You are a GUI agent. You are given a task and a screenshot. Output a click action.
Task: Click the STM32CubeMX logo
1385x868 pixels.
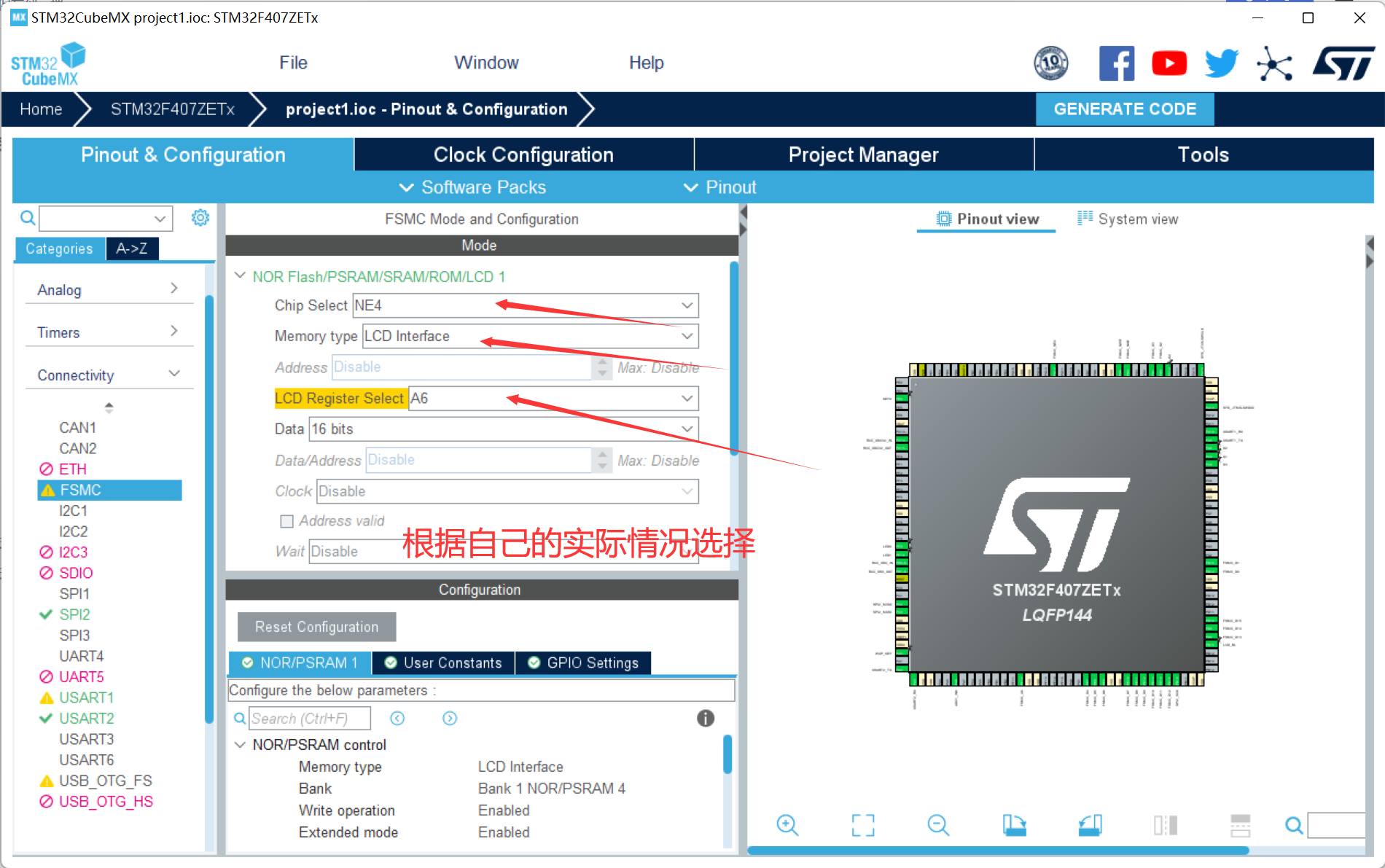click(48, 64)
